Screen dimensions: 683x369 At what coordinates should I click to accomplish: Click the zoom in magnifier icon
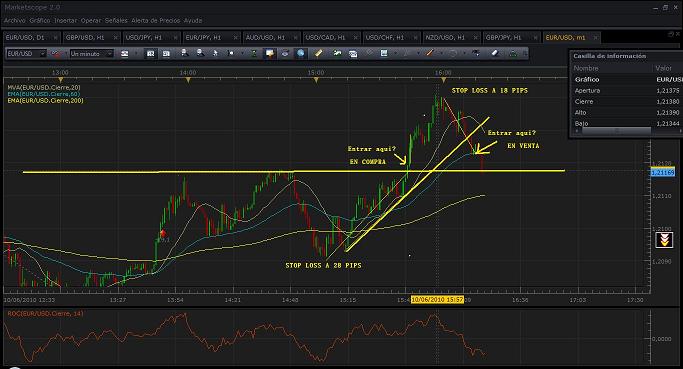(x=185, y=53)
